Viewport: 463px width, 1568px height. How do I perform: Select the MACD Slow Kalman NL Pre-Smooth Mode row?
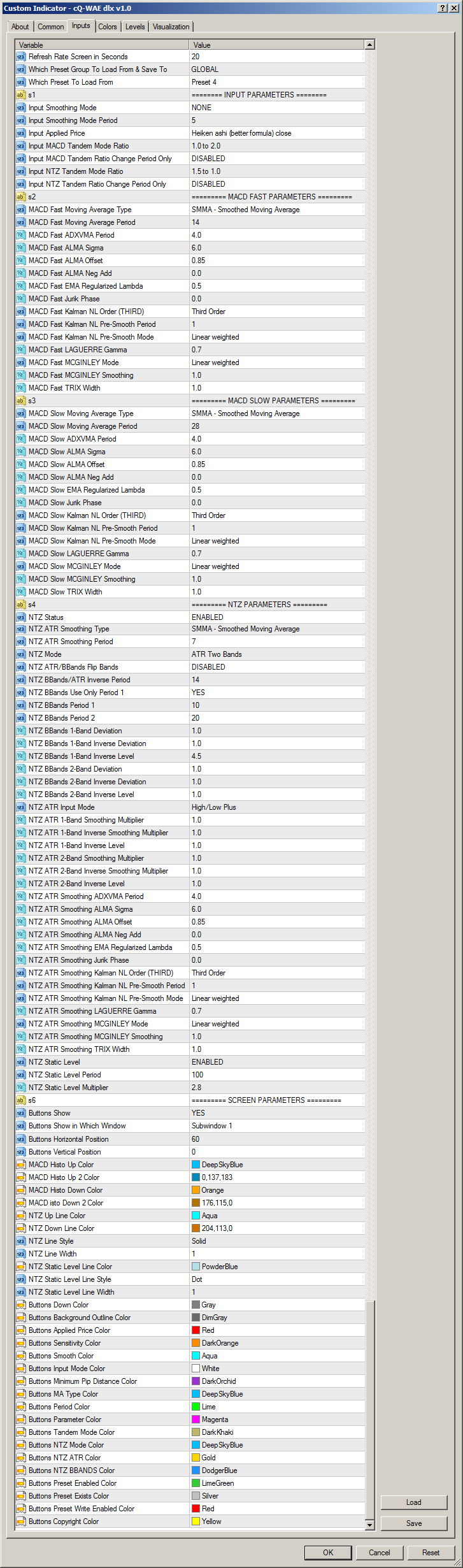(x=190, y=541)
